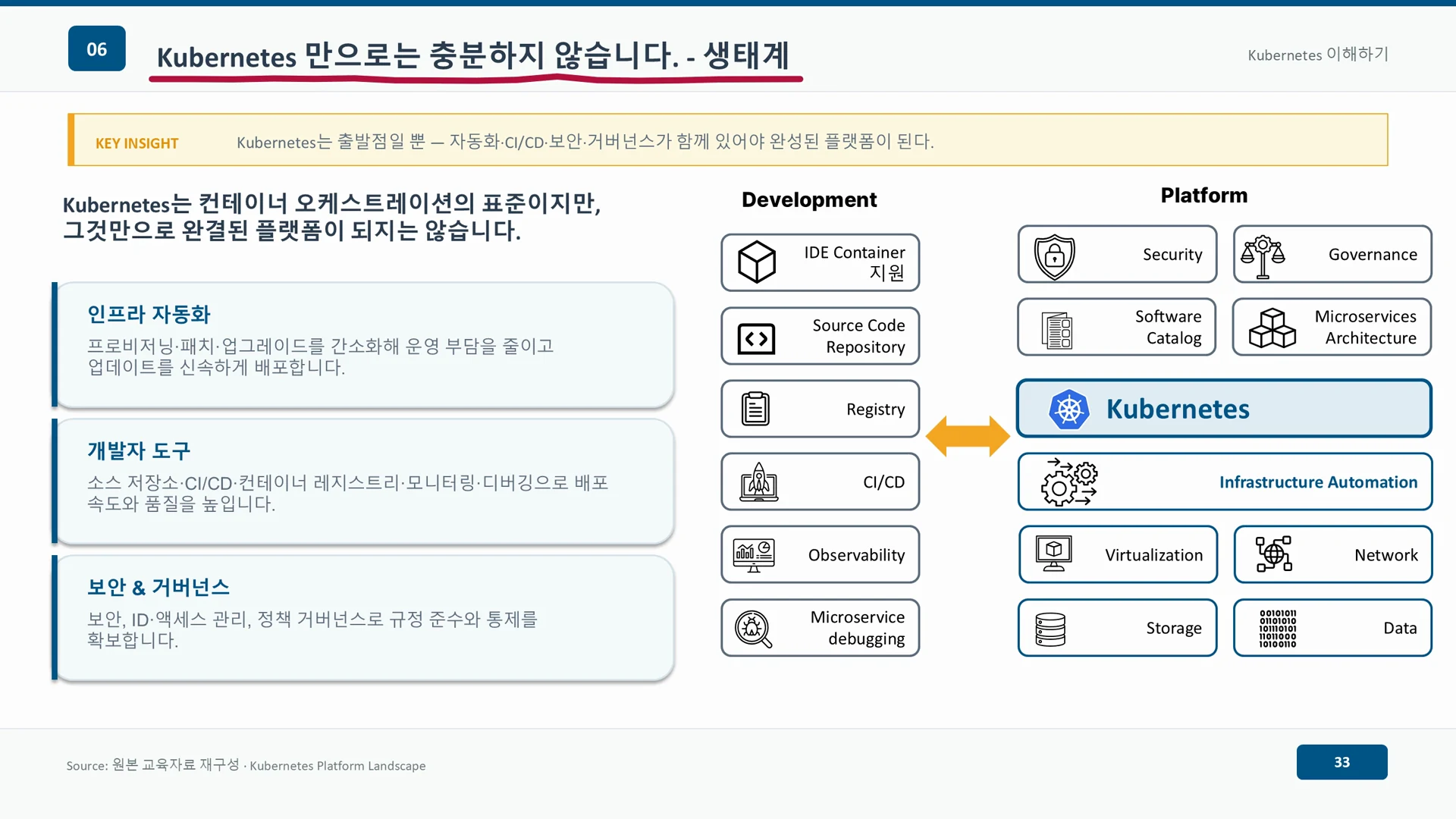The width and height of the screenshot is (1456, 819).
Task: Click the Source Code Repository code-bracket icon
Action: (756, 339)
